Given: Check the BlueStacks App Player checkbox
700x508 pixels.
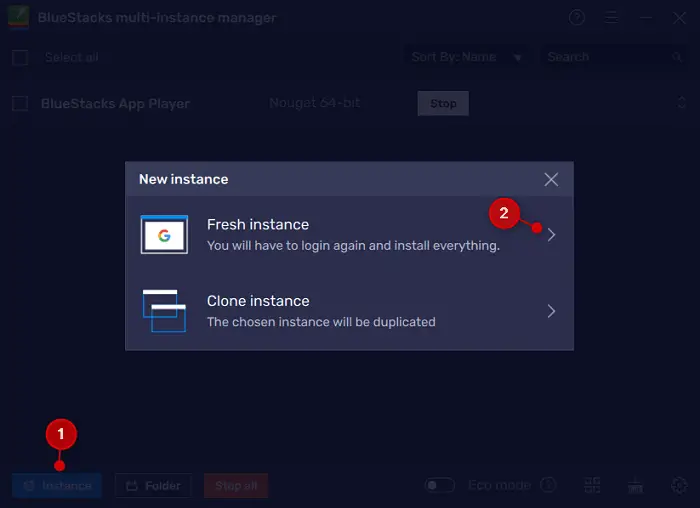Looking at the screenshot, I should (20, 104).
